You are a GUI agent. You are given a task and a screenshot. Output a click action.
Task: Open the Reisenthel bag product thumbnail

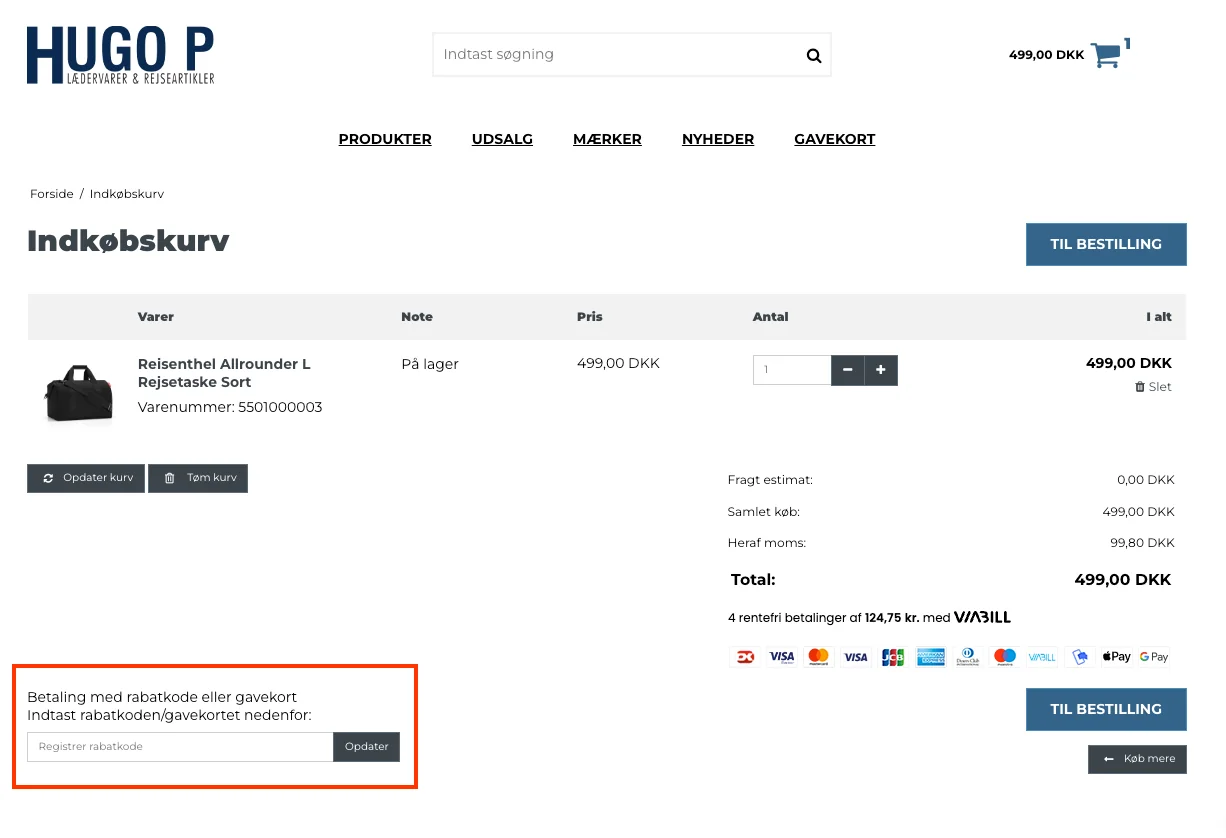pos(79,393)
